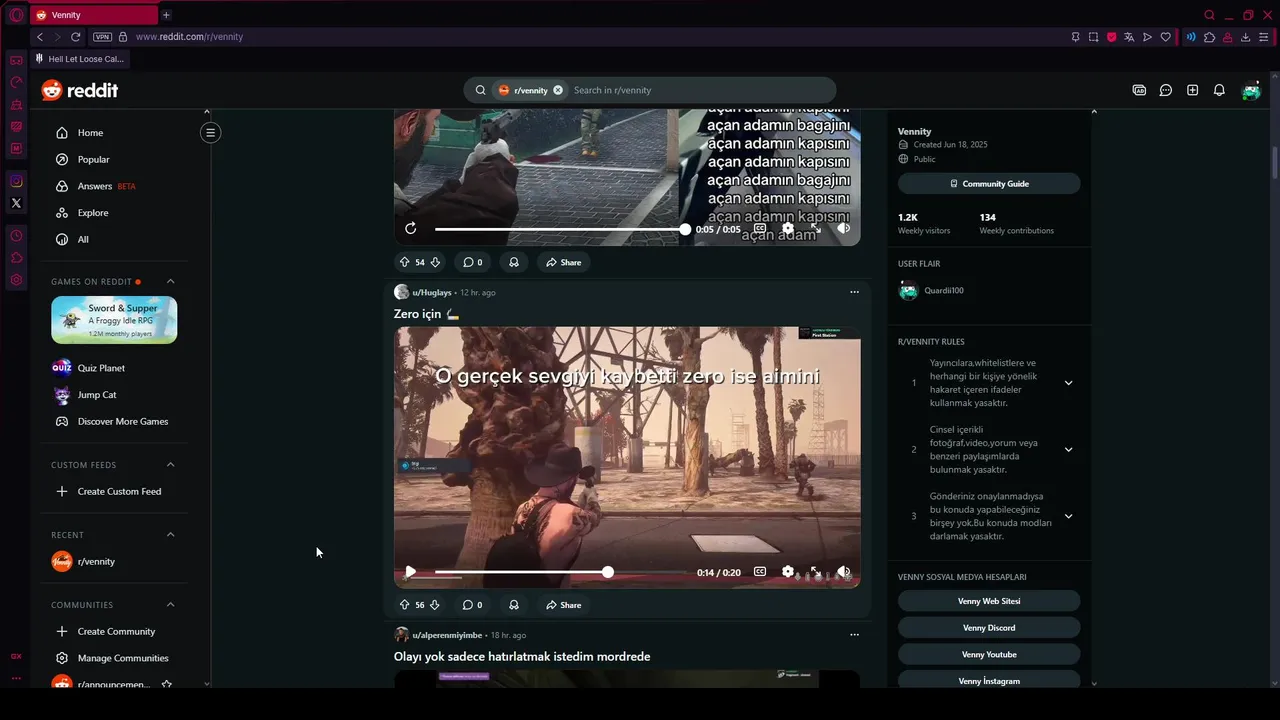
Task: Seek the Zero için video progress bar
Action: (560, 572)
